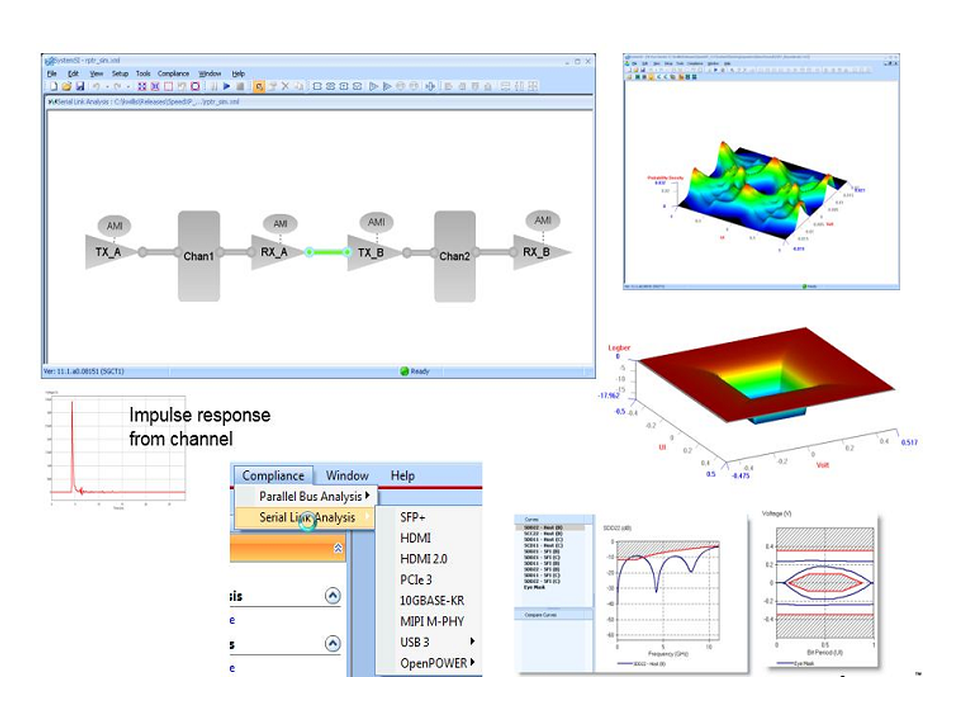
Task: Open the Setup menu in SystemSI window
Action: point(120,73)
